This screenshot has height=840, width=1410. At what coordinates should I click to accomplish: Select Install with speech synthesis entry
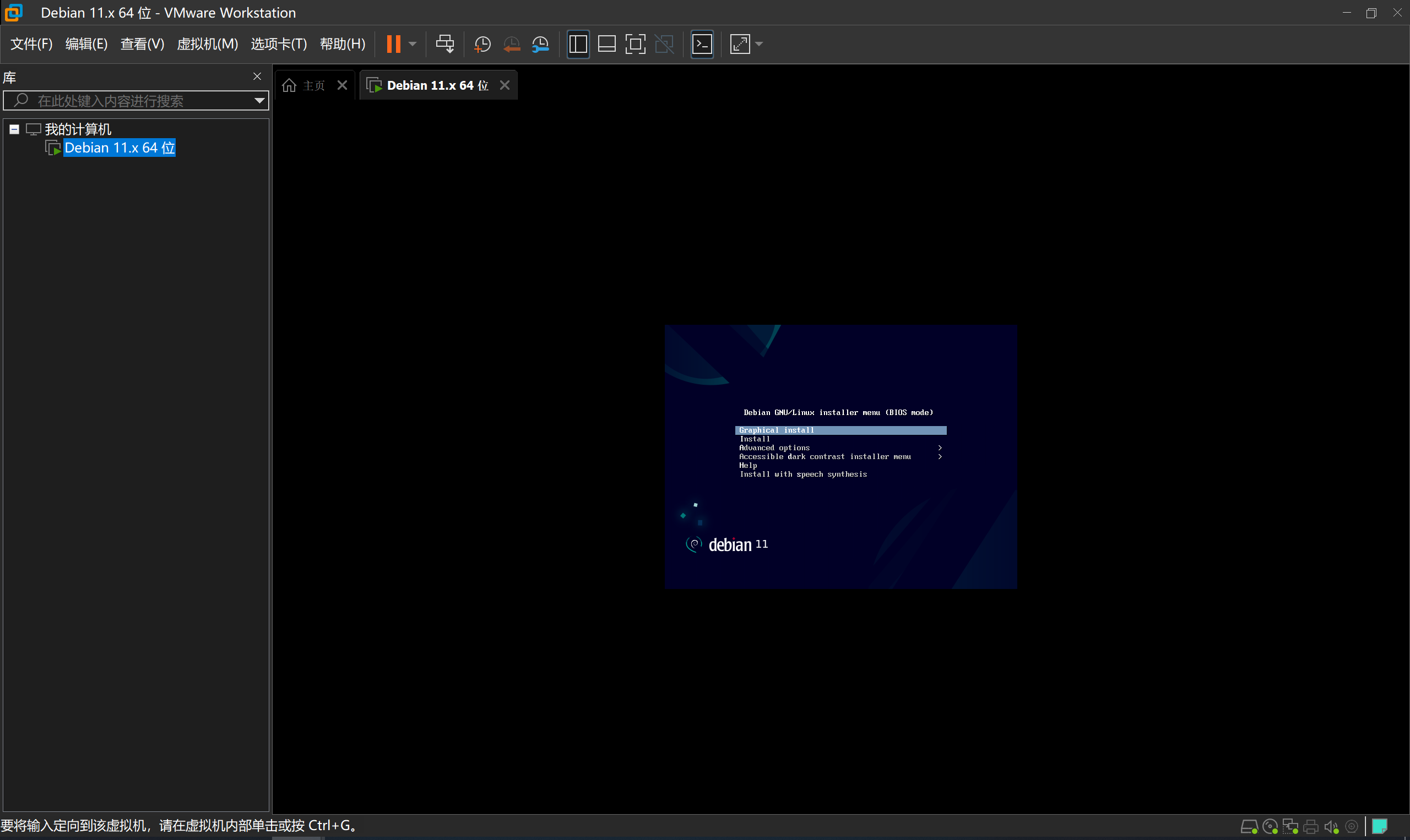pyautogui.click(x=803, y=474)
